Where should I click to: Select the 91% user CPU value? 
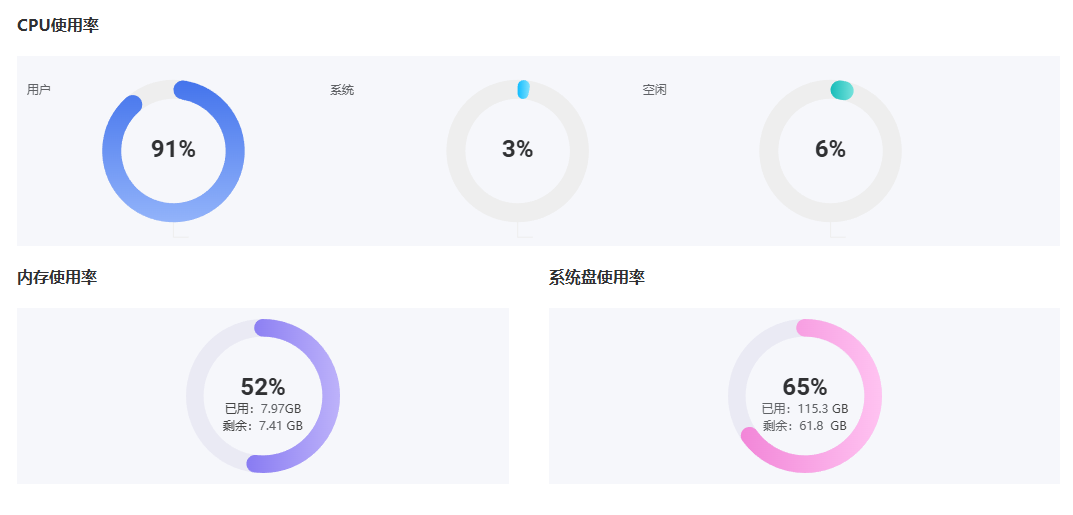pos(173,150)
